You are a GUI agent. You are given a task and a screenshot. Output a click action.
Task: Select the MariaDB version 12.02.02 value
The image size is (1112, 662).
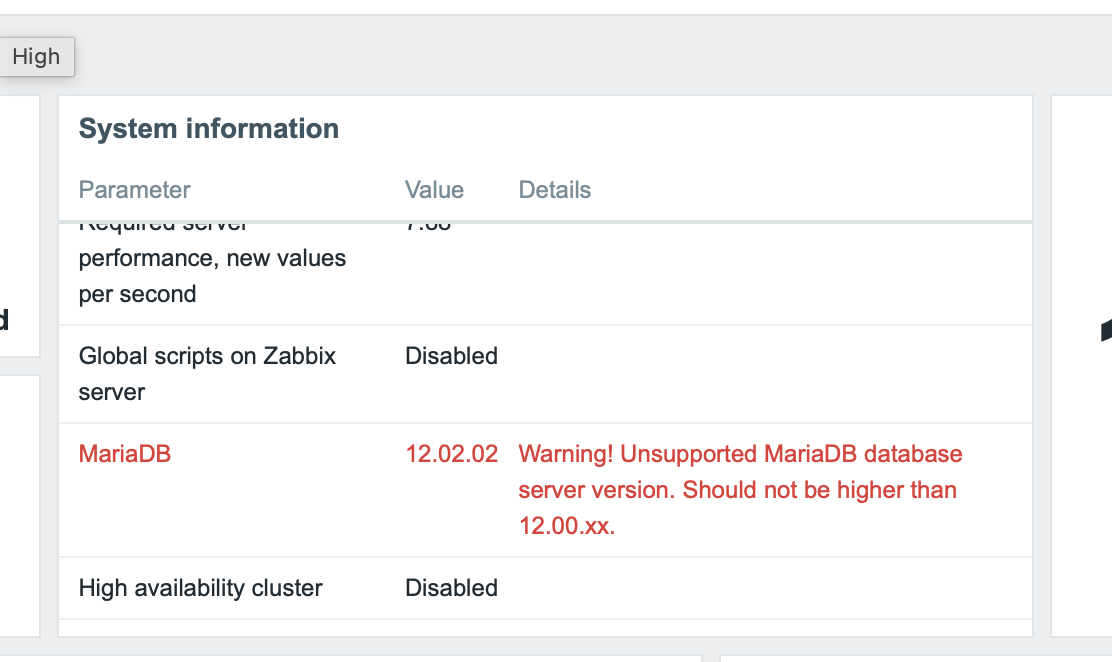pyautogui.click(x=451, y=454)
